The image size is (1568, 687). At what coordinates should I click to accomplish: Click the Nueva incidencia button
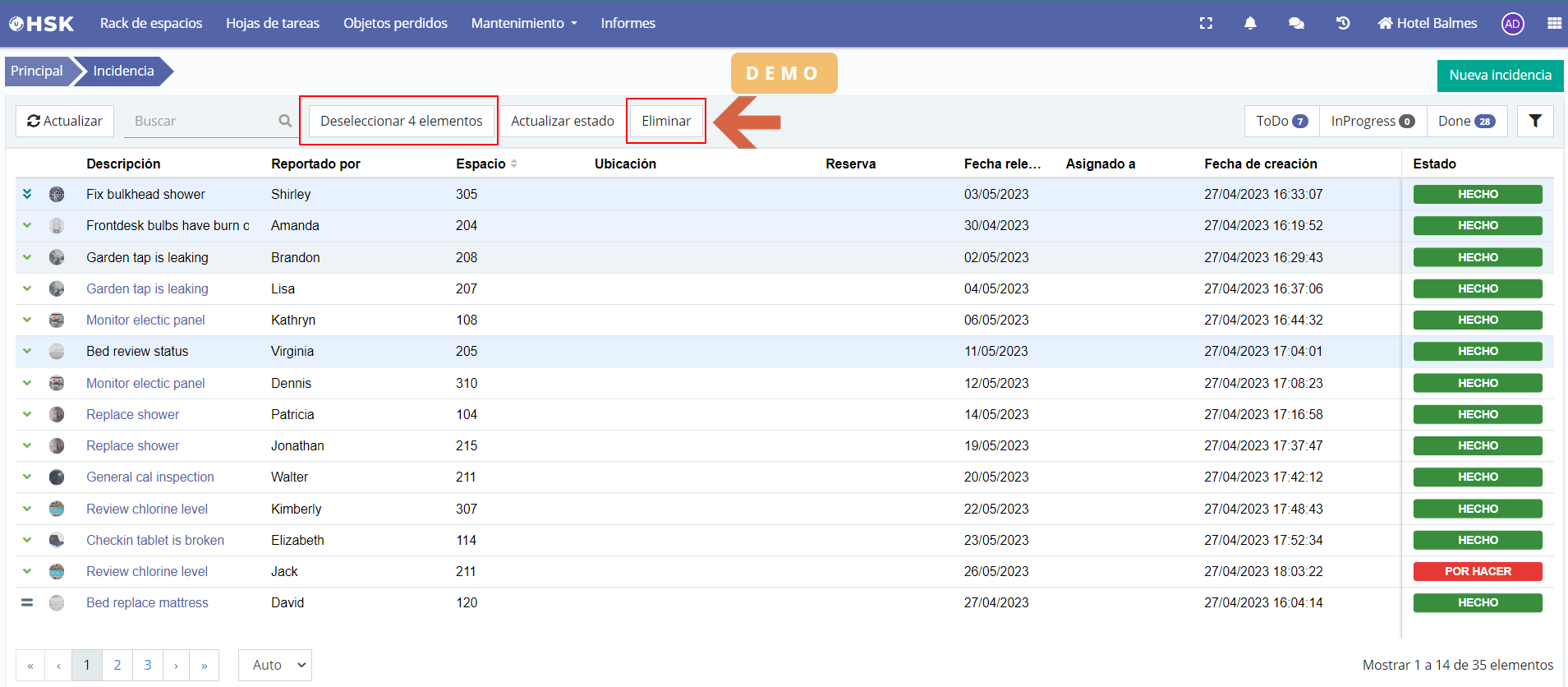tap(1500, 75)
